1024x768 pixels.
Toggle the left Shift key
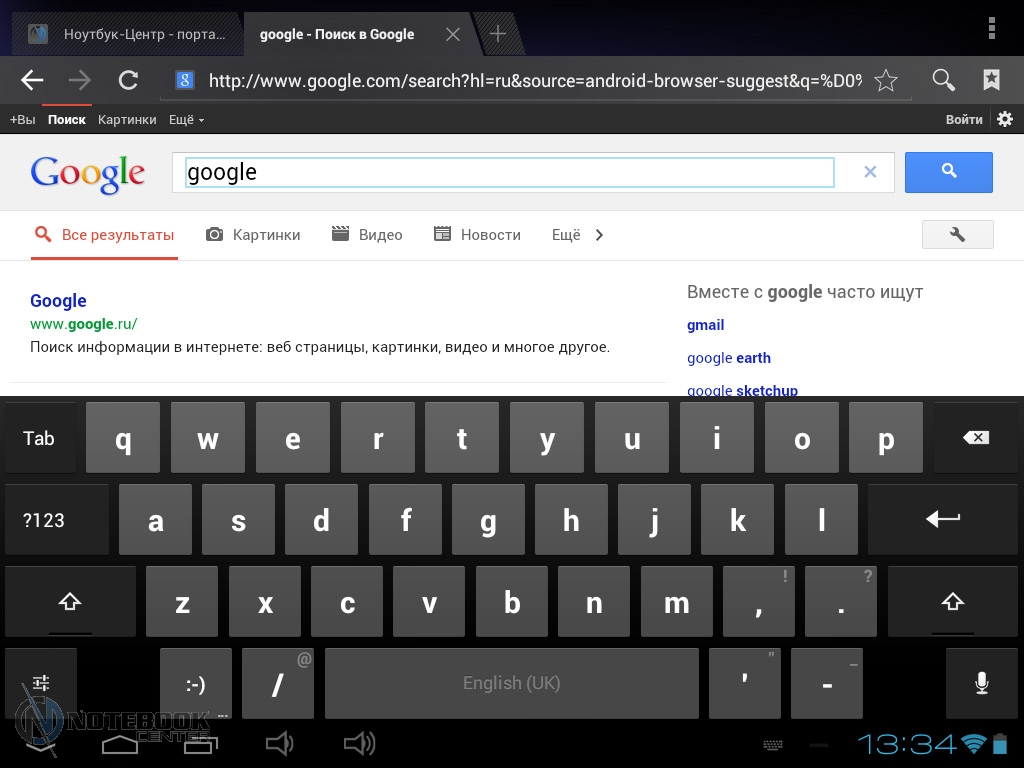(x=69, y=602)
